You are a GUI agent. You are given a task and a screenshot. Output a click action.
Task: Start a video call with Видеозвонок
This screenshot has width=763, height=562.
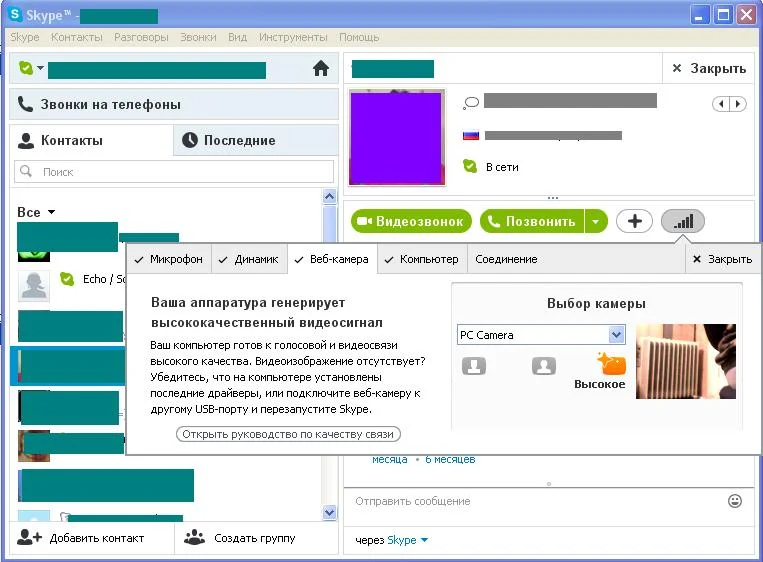[411, 221]
